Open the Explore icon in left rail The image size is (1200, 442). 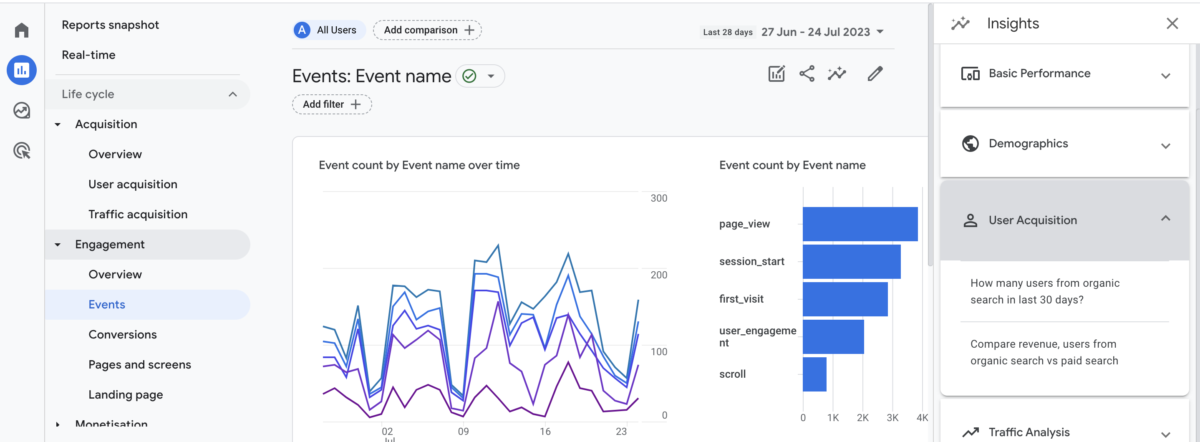pyautogui.click(x=21, y=110)
